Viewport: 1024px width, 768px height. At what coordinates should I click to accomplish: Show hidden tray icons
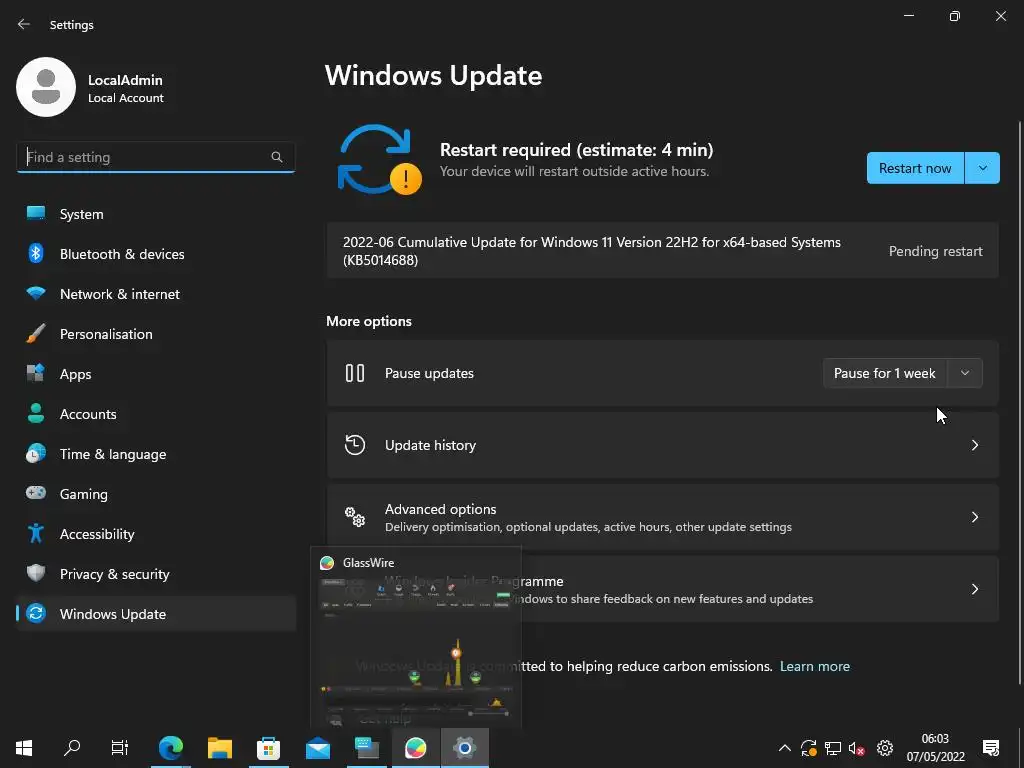(x=785, y=748)
